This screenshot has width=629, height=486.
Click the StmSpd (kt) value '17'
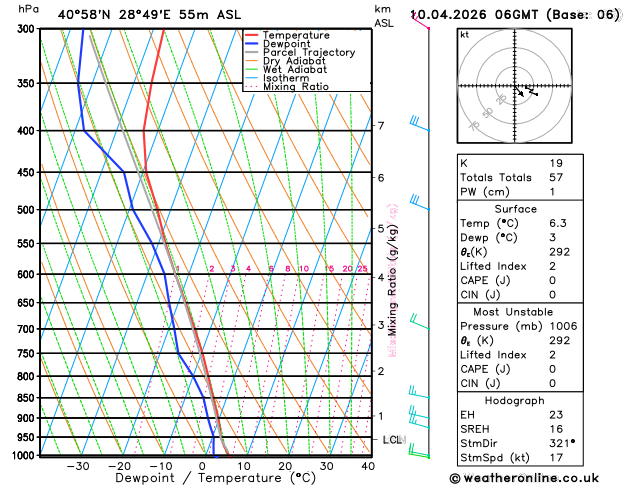coord(556,458)
